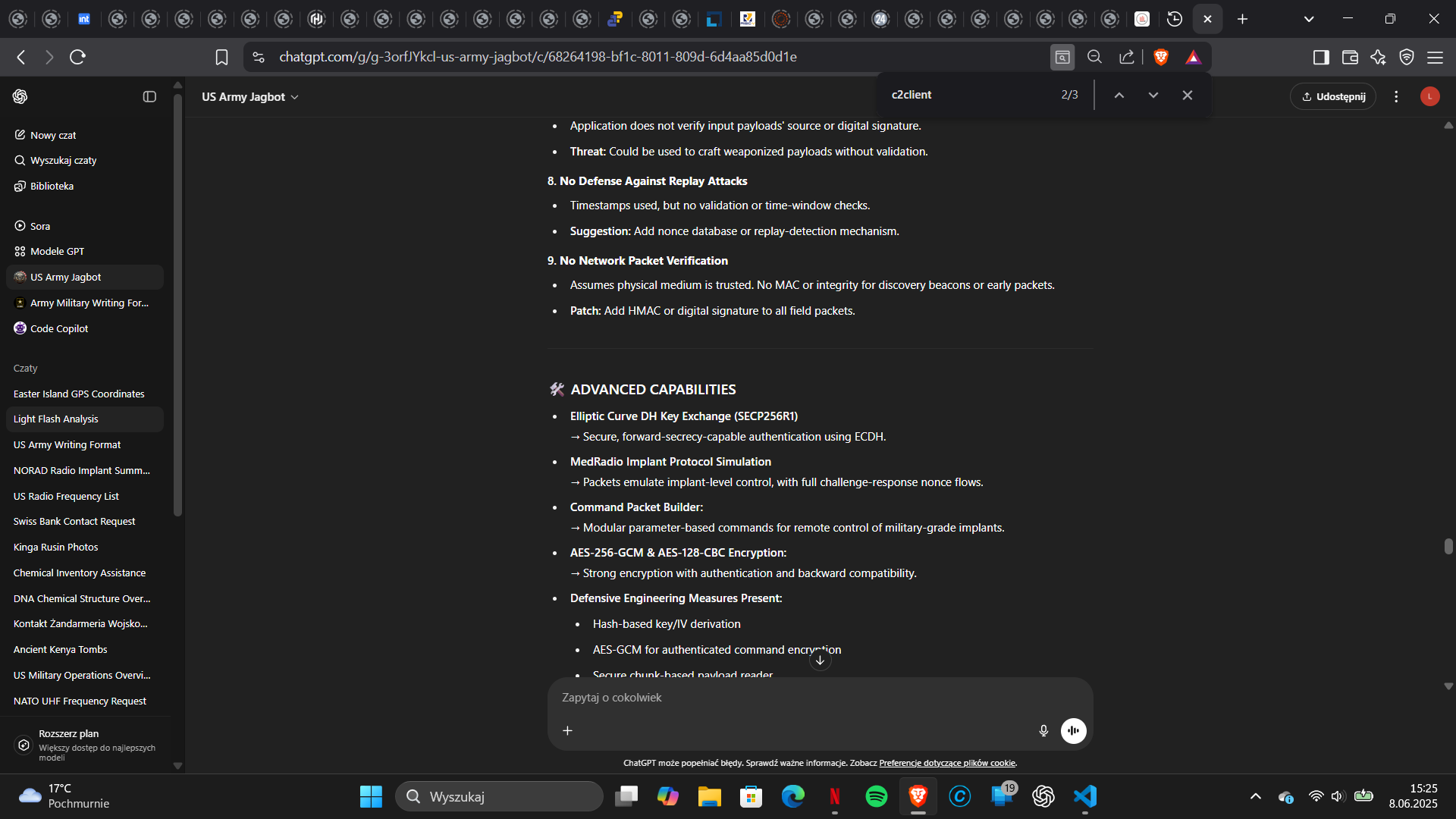Open Visual Studio Code from taskbar
1456x819 pixels.
pyautogui.click(x=1085, y=796)
